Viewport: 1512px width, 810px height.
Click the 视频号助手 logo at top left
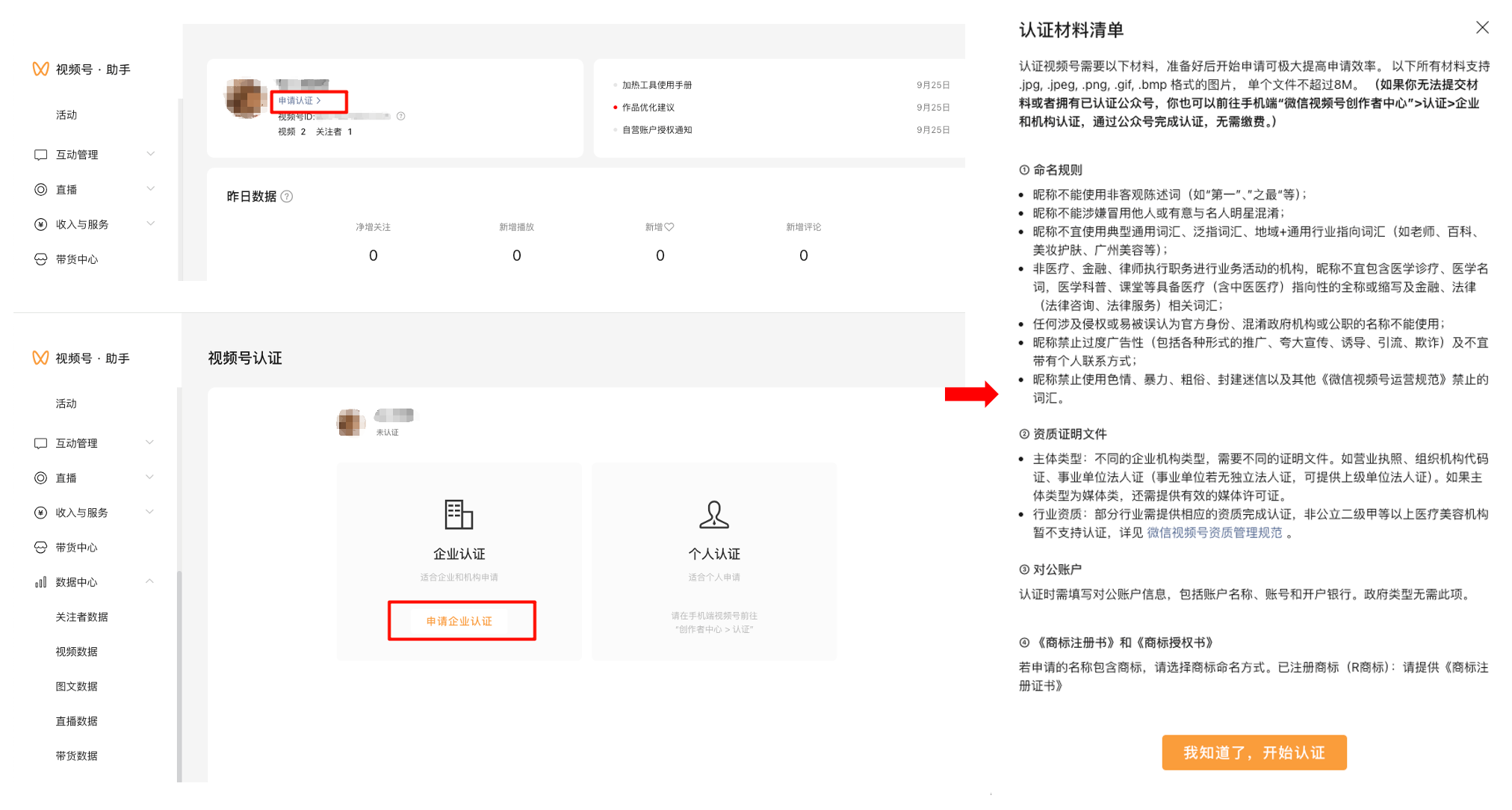tap(40, 69)
